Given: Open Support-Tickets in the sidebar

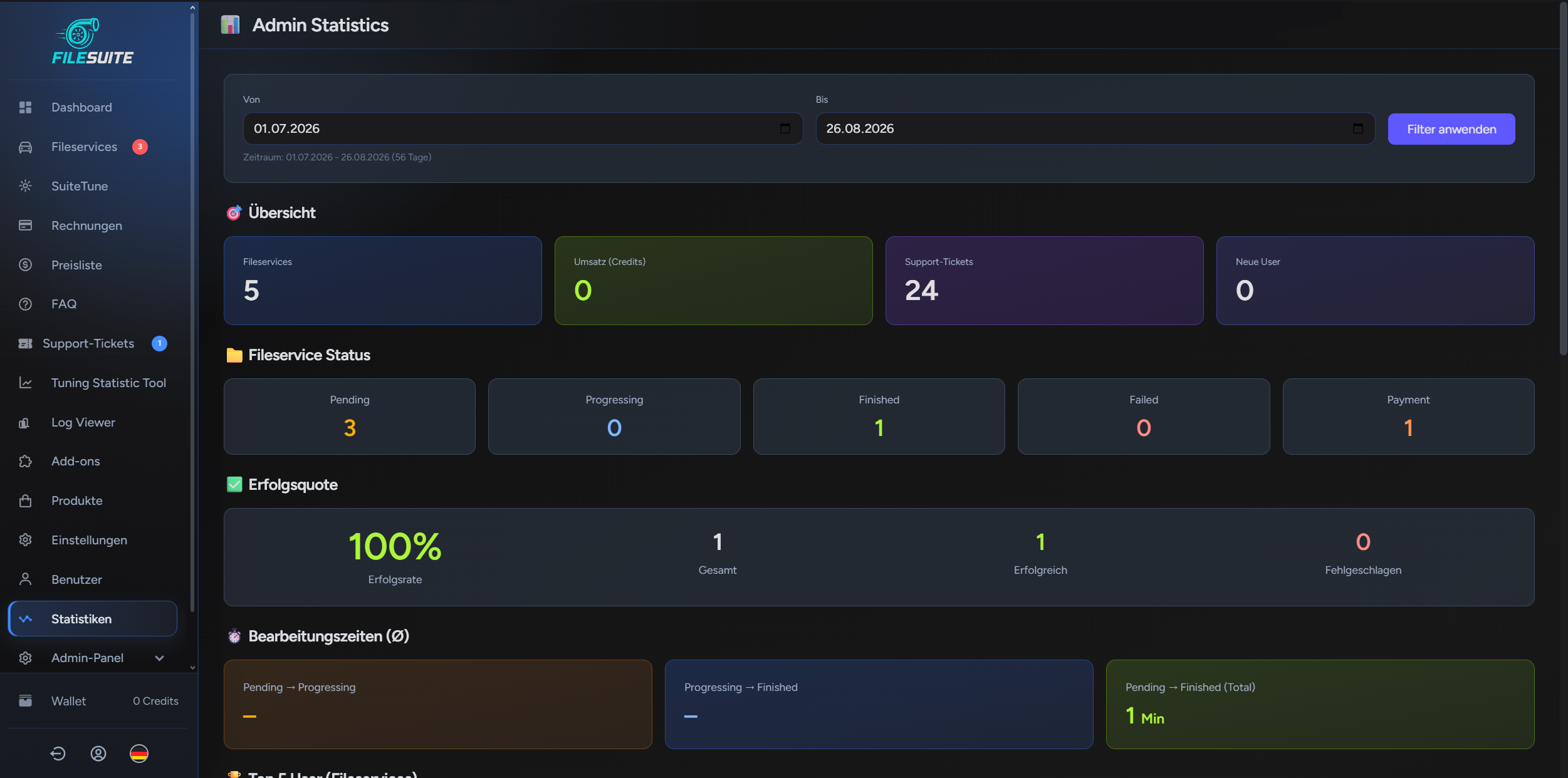Looking at the screenshot, I should coord(93,343).
